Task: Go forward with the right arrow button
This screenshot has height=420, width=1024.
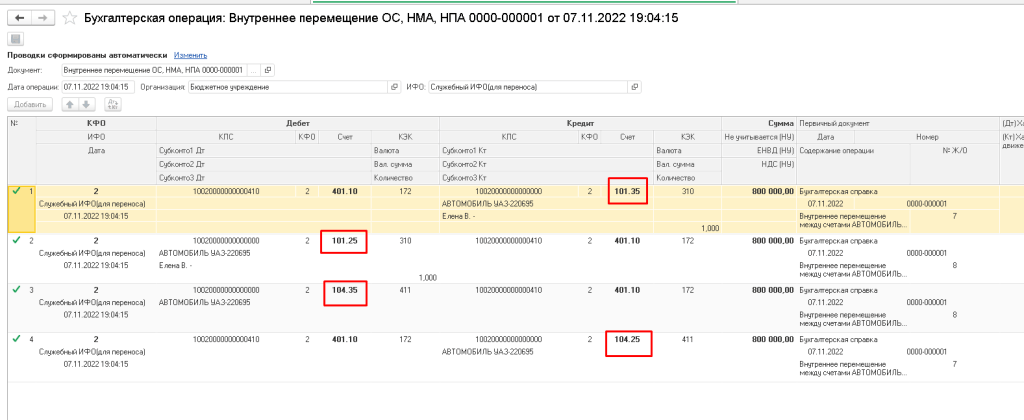Action: tap(42, 18)
